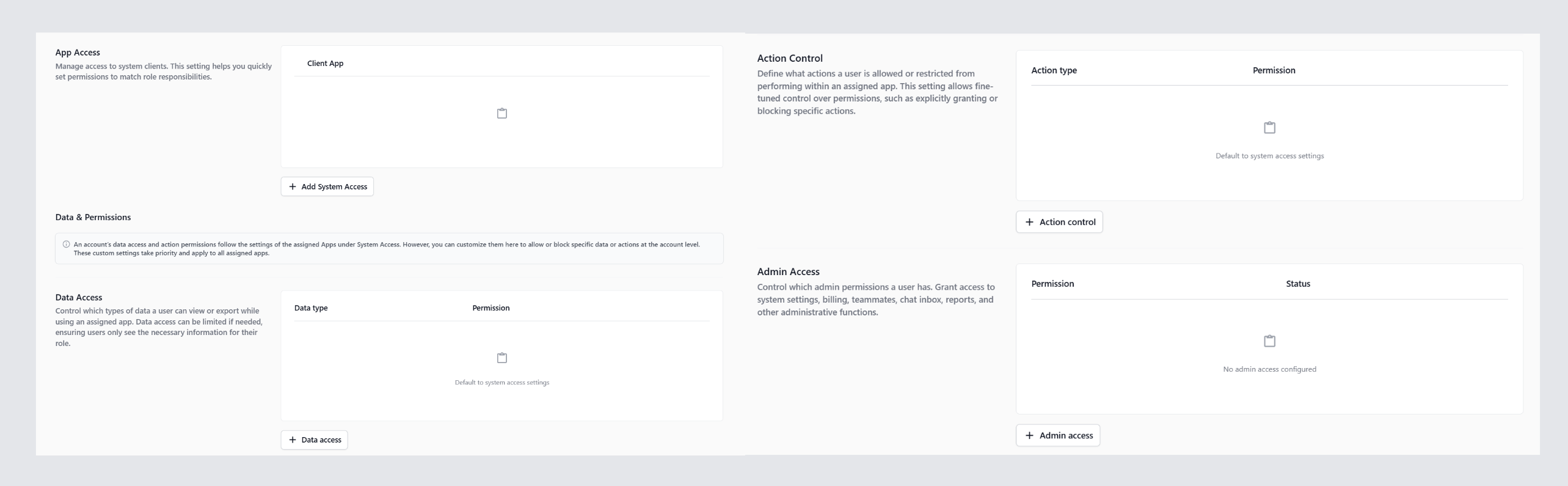Select the Status column header

pyautogui.click(x=1297, y=284)
